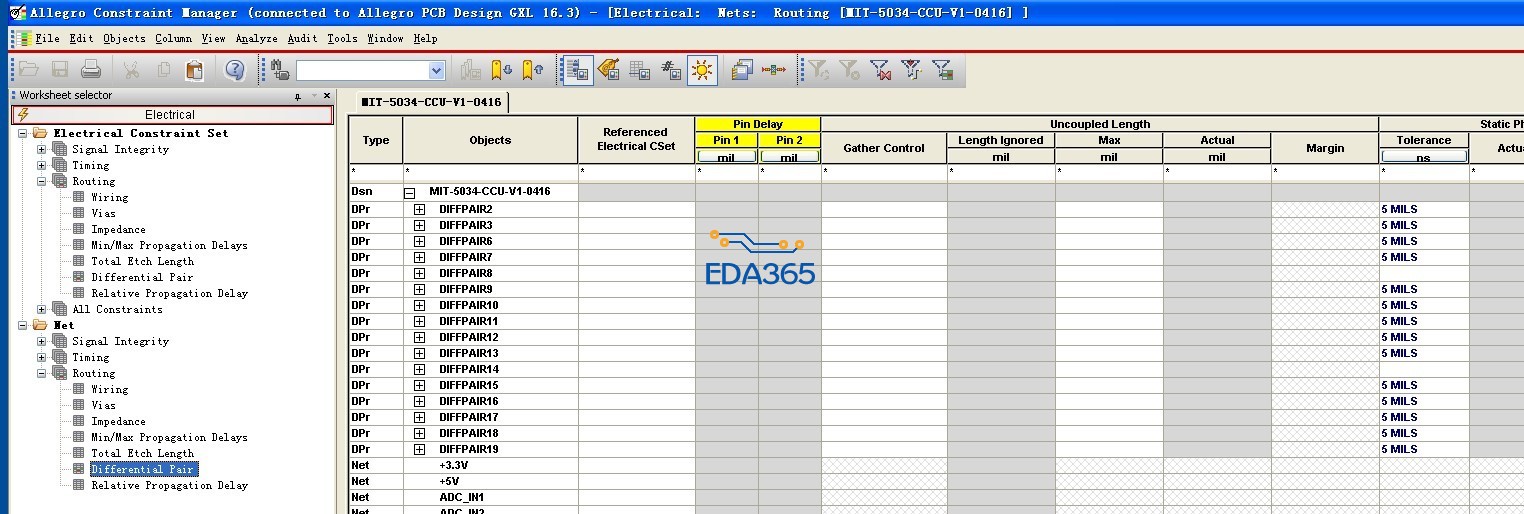Image resolution: width=1524 pixels, height=514 pixels.
Task: Click the gray grid worksheet toolbar icon
Action: tap(640, 70)
